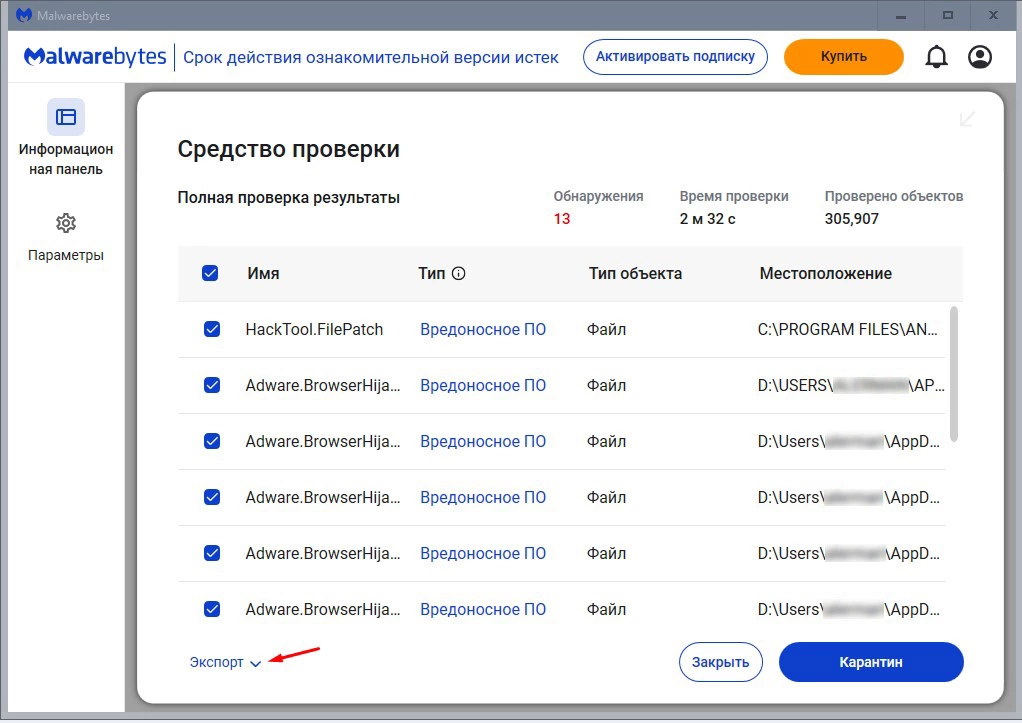
Task: Click the results list vertical scrollbar
Action: pos(954,373)
